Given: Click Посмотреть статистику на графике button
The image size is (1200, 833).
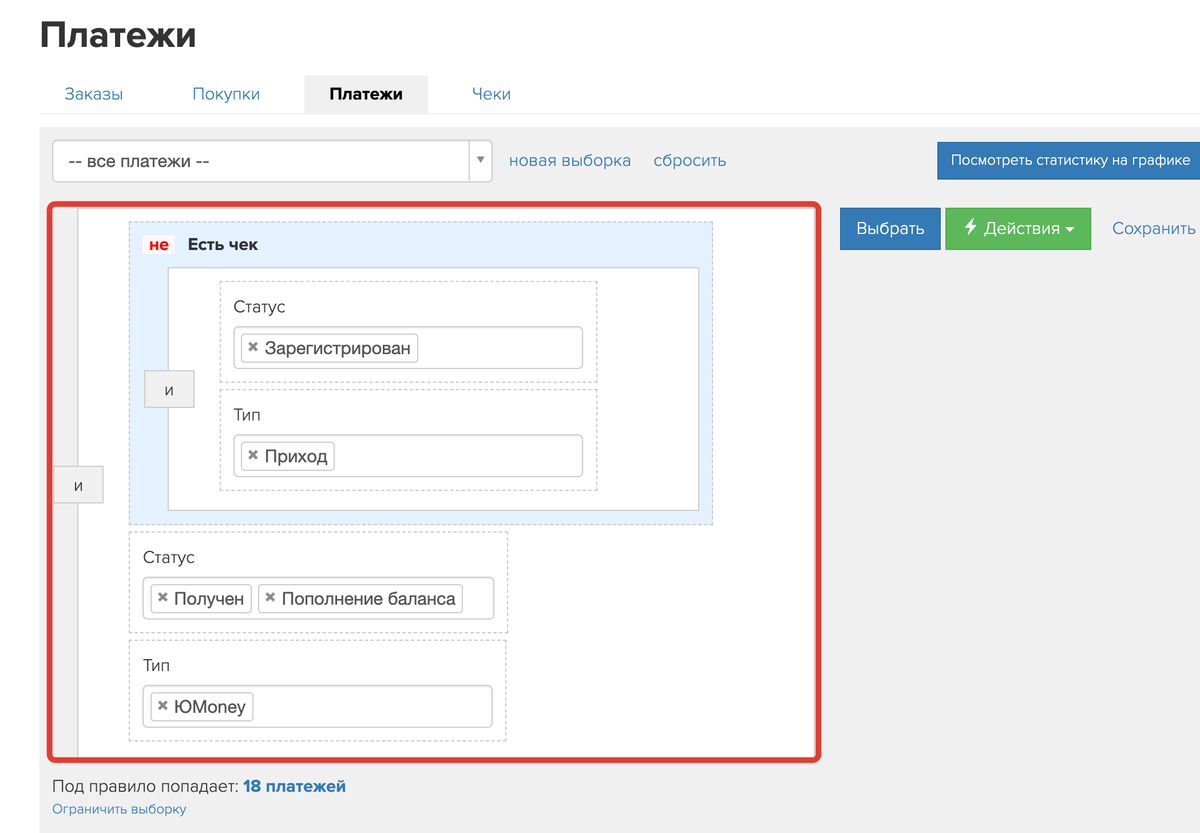Looking at the screenshot, I should [1069, 160].
